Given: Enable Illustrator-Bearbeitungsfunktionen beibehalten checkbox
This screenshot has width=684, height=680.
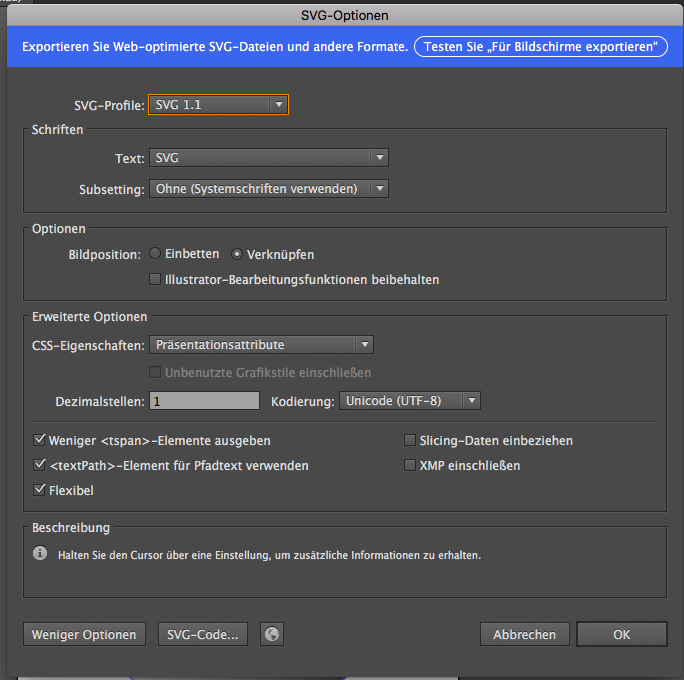Looking at the screenshot, I should [x=155, y=279].
